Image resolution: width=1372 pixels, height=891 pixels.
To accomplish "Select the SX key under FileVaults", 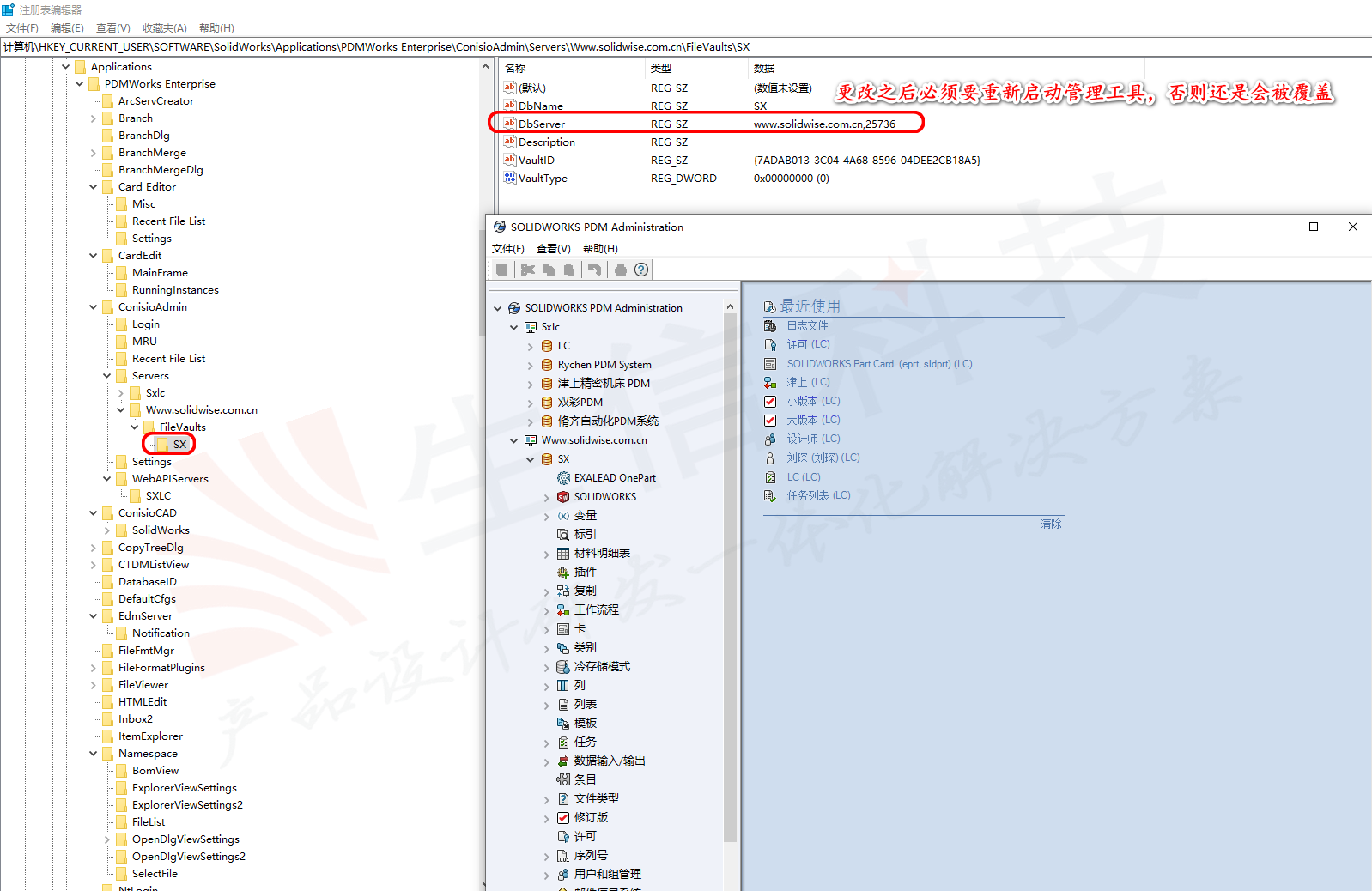I will (179, 445).
